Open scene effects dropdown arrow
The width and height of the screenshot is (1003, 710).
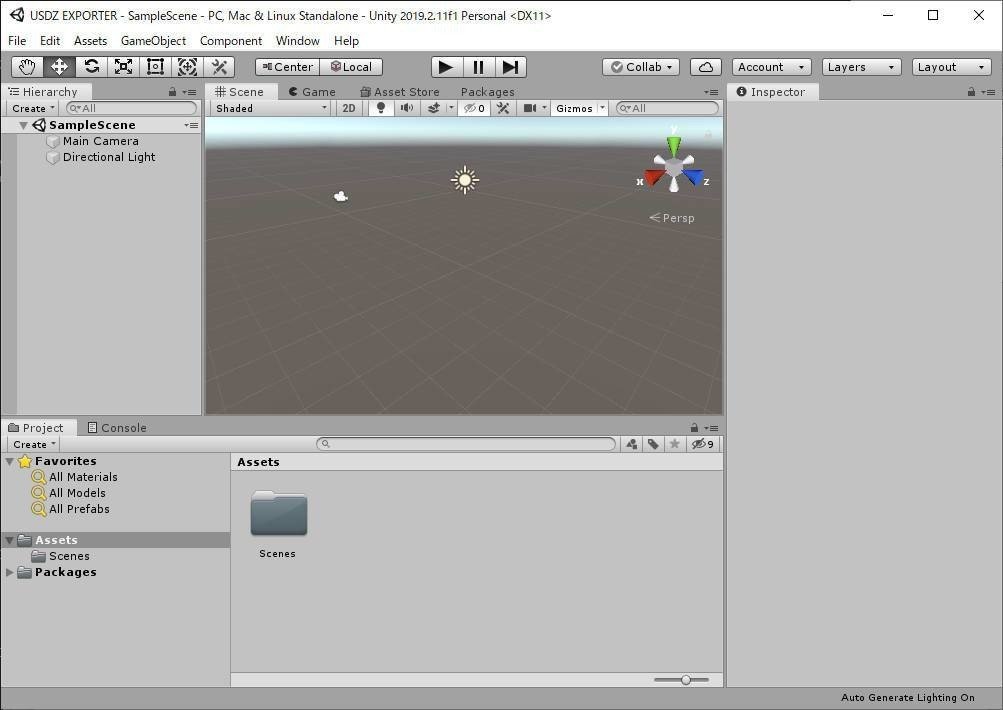tap(451, 108)
